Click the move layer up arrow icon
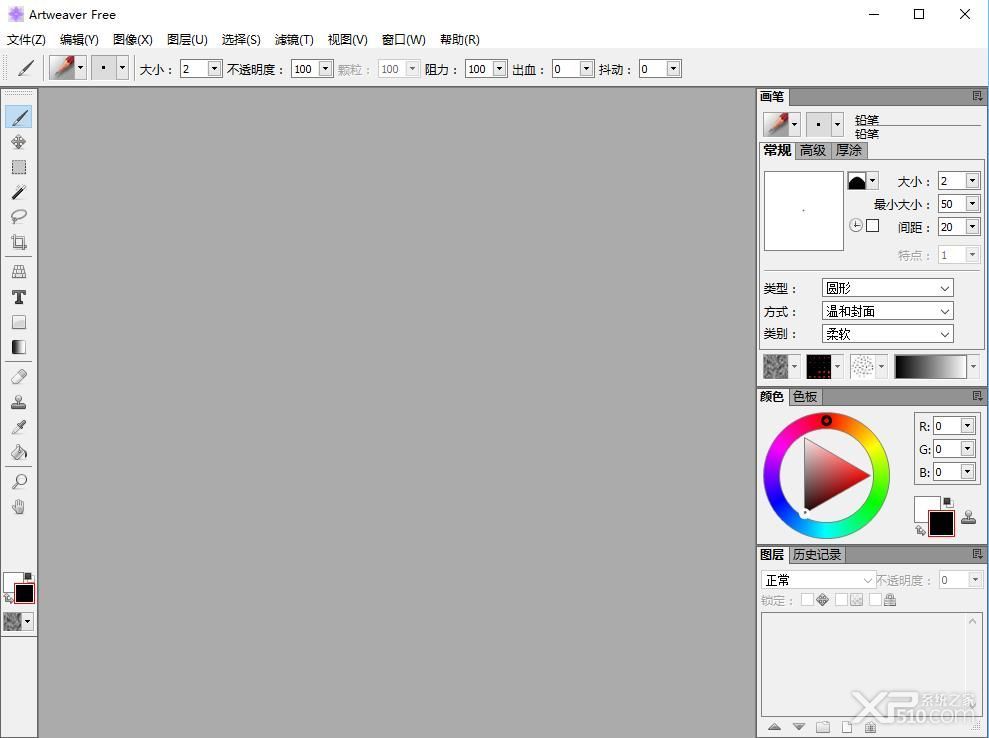This screenshot has height=738, width=989. (x=775, y=727)
